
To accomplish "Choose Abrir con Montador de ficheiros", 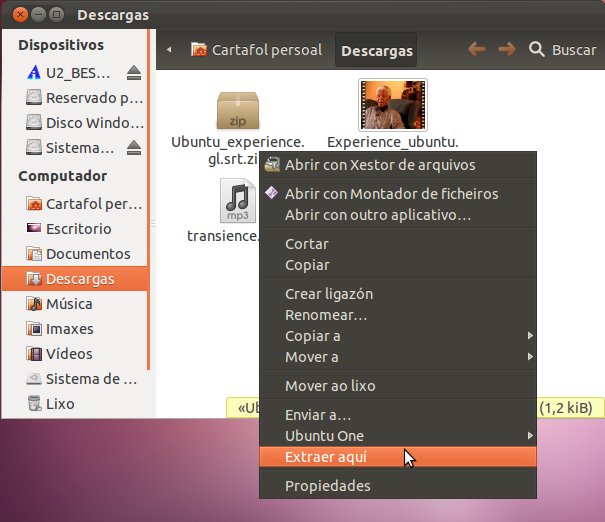I will 398,194.
